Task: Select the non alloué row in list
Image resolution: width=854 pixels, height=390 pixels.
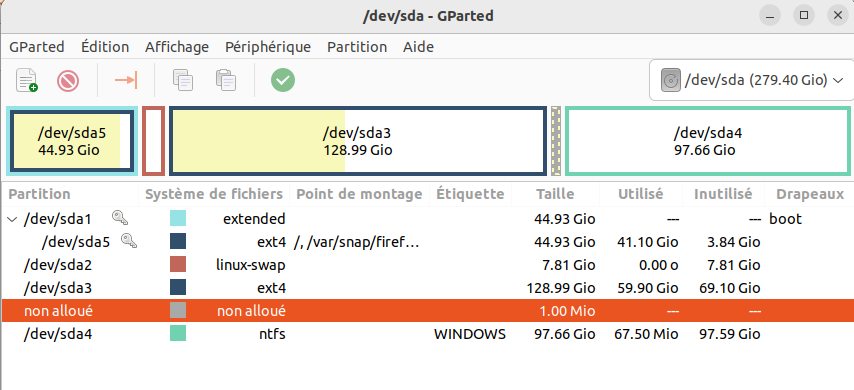Action: (427, 310)
